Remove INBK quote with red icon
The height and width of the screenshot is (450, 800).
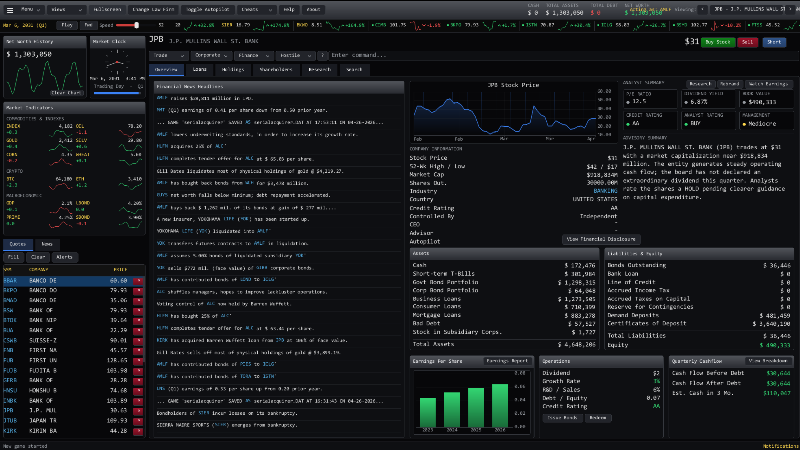tap(138, 401)
